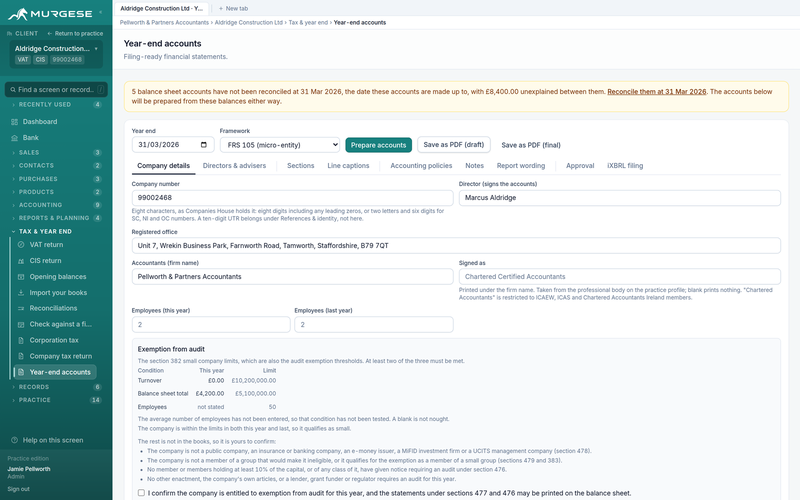Switch to the Line captions tab
Image resolution: width=800 pixels, height=500 pixels.
(348, 166)
